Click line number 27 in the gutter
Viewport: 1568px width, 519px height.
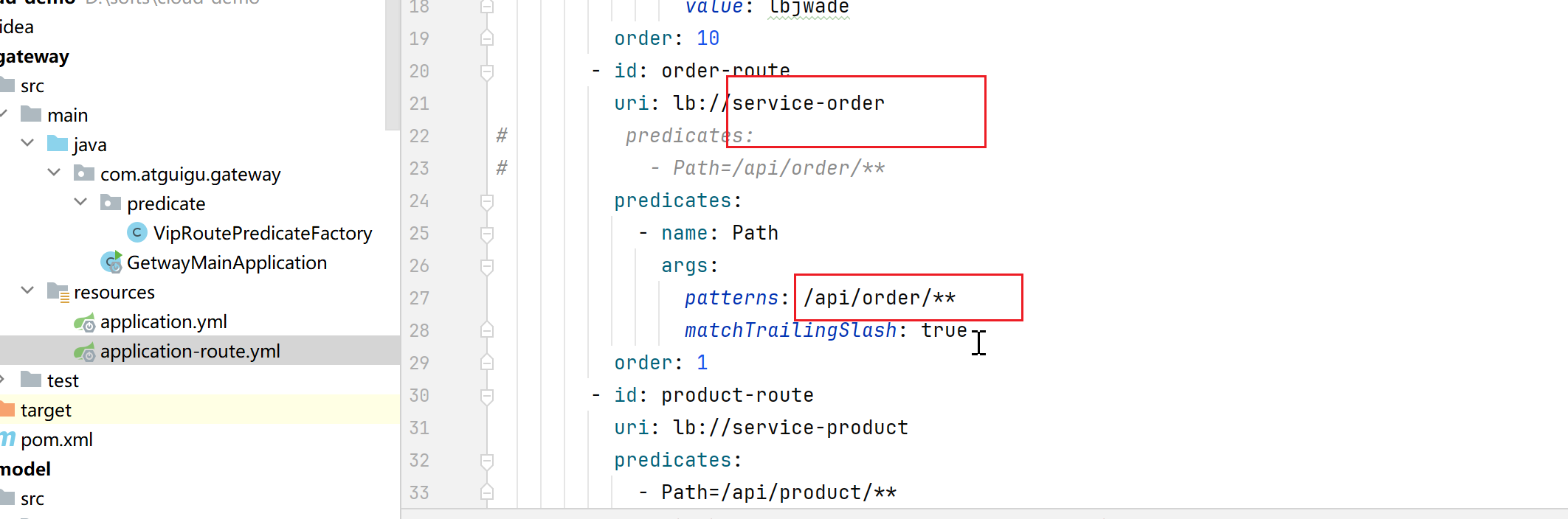[x=419, y=298]
